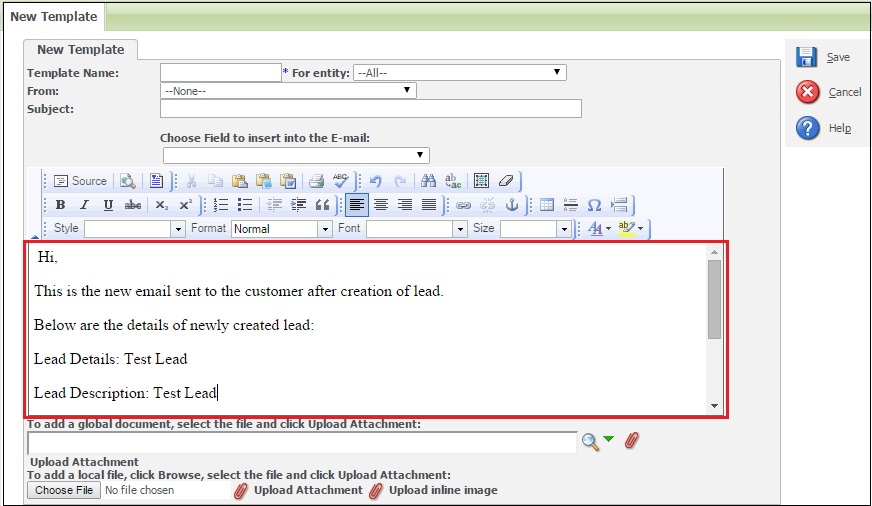Click the global document file field
Image resolution: width=872 pixels, height=506 pixels.
[x=303, y=443]
